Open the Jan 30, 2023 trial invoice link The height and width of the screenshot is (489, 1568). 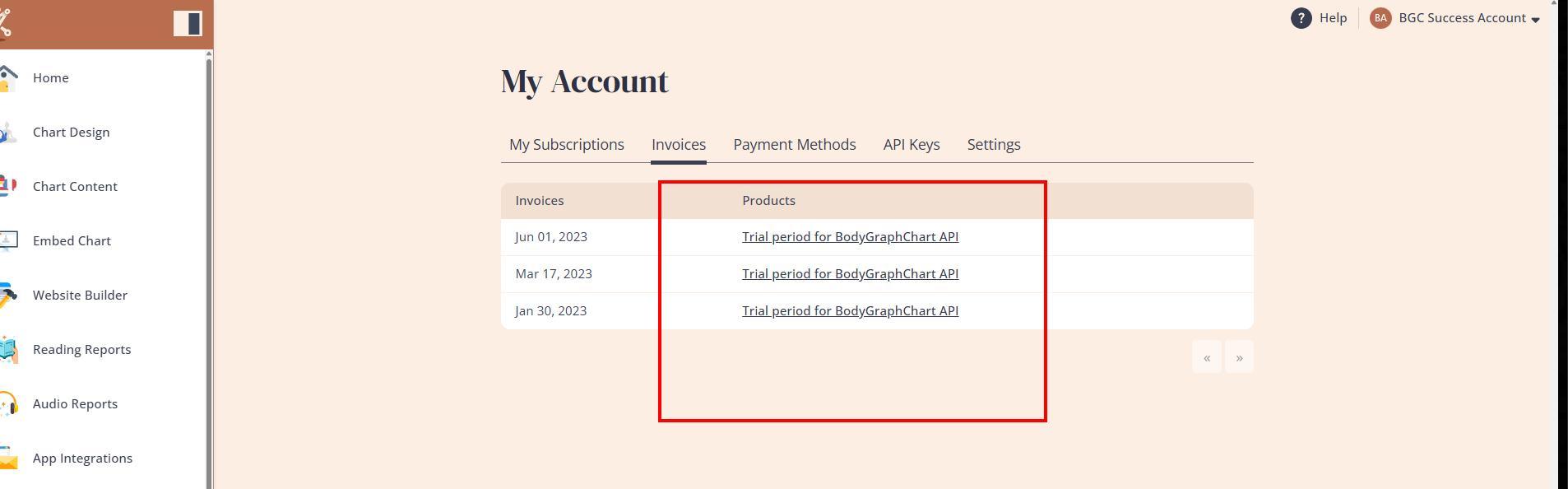coord(850,311)
